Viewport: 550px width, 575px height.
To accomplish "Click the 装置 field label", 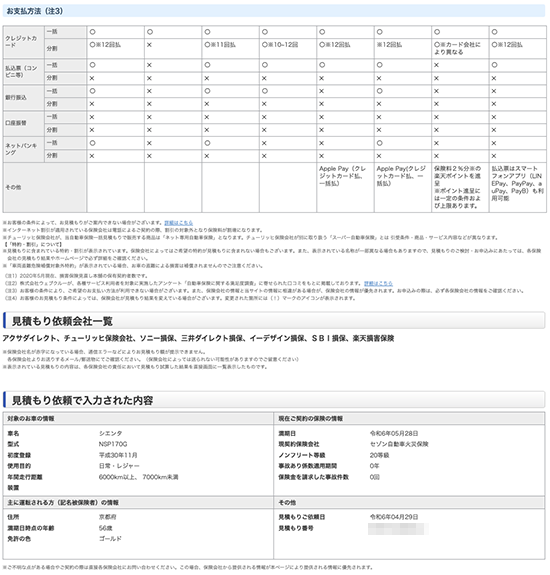I will click(13, 488).
